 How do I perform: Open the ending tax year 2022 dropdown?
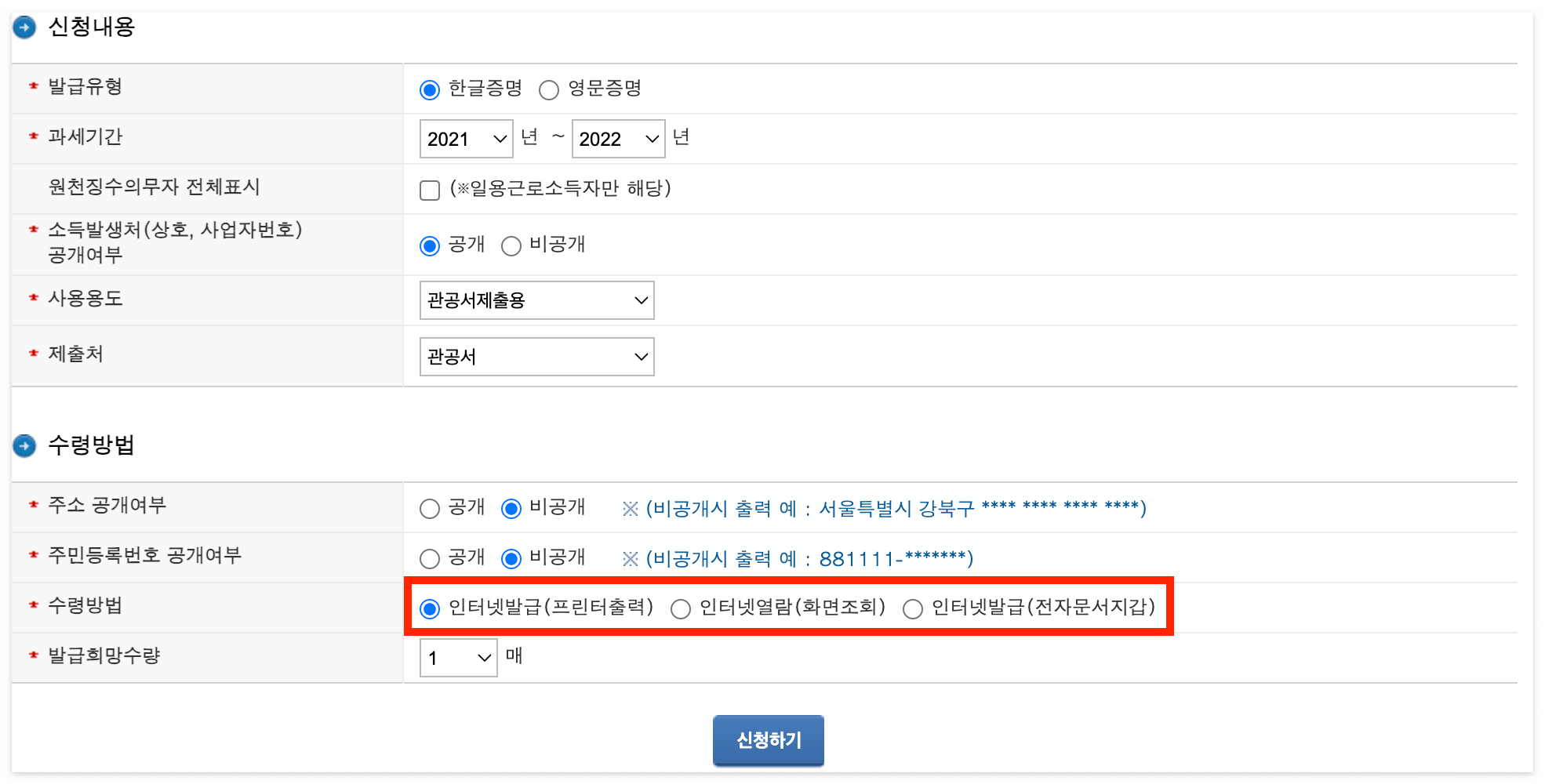[x=618, y=138]
